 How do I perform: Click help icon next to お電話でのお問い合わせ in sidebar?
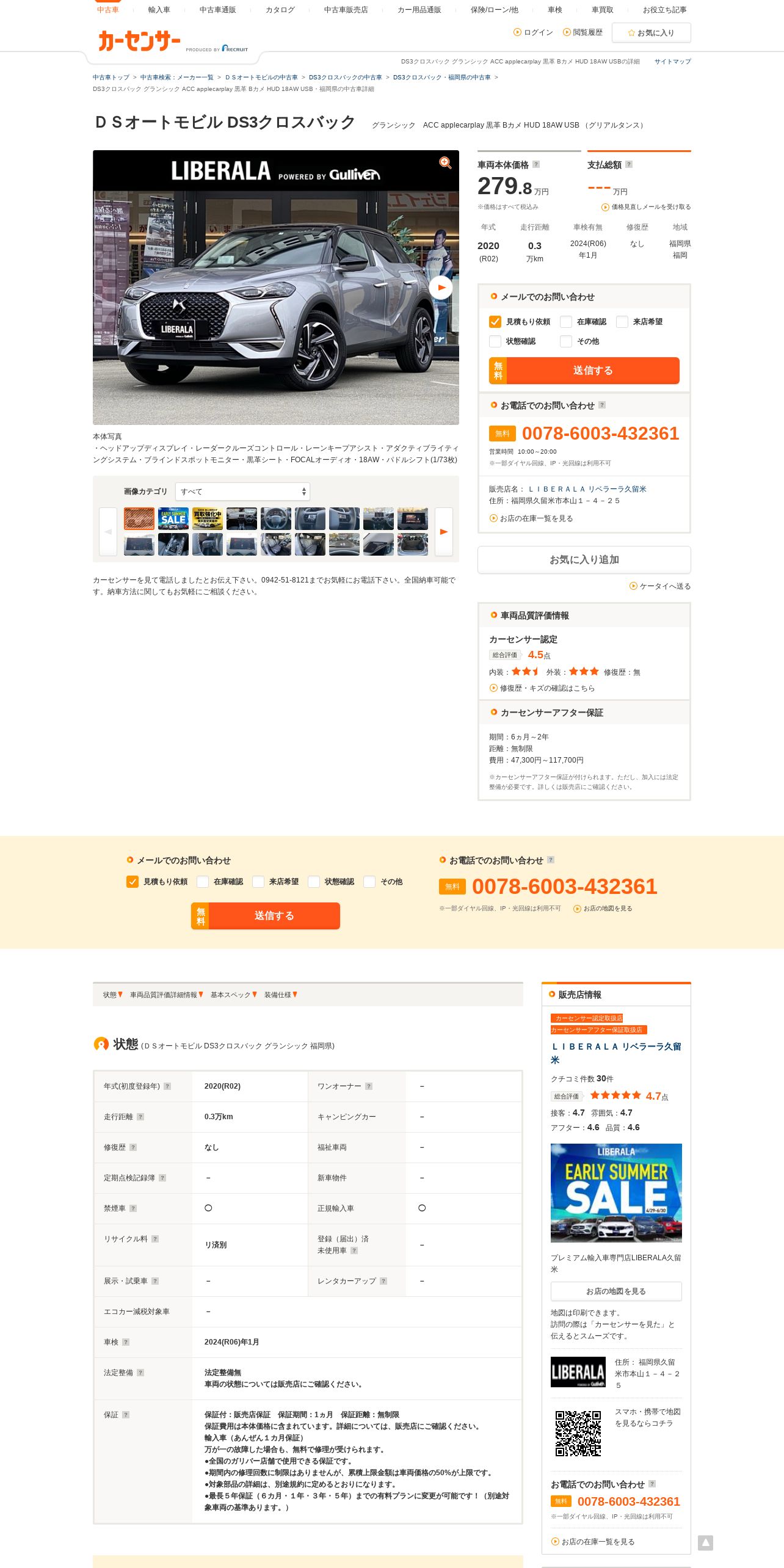pyautogui.click(x=602, y=405)
